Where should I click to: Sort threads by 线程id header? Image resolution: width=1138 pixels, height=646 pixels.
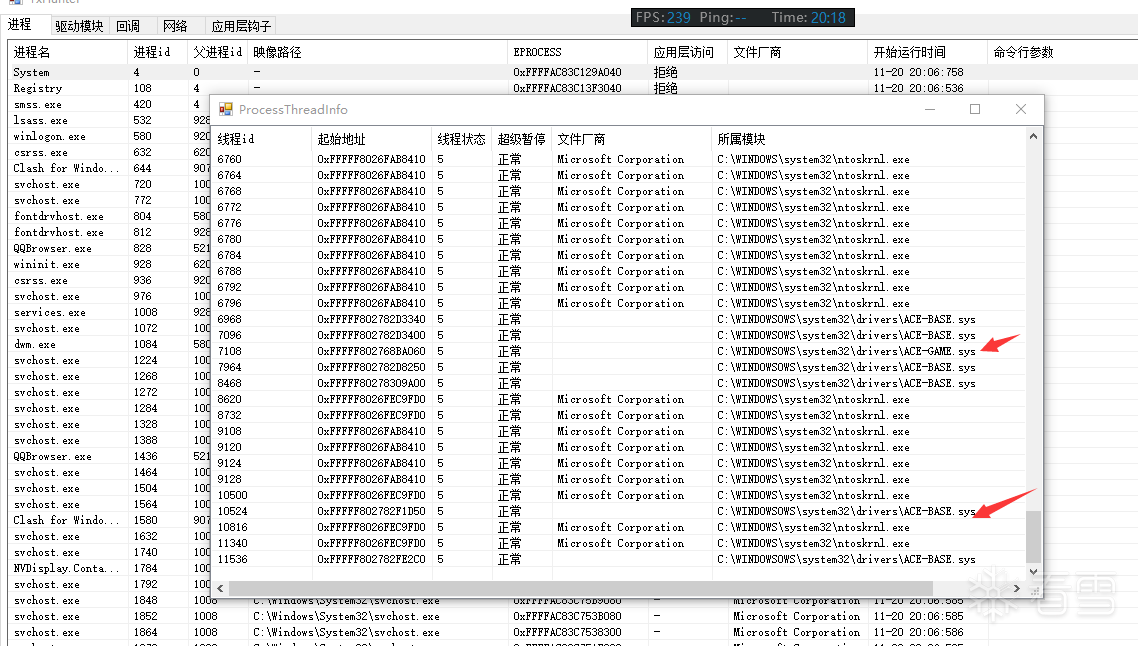[x=261, y=139]
